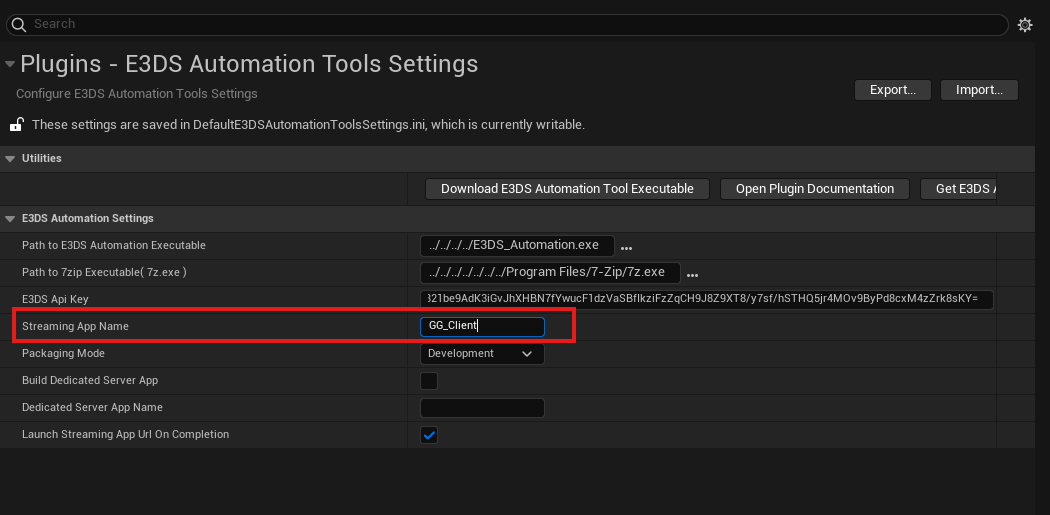Click the settings gear icon

1024,25
